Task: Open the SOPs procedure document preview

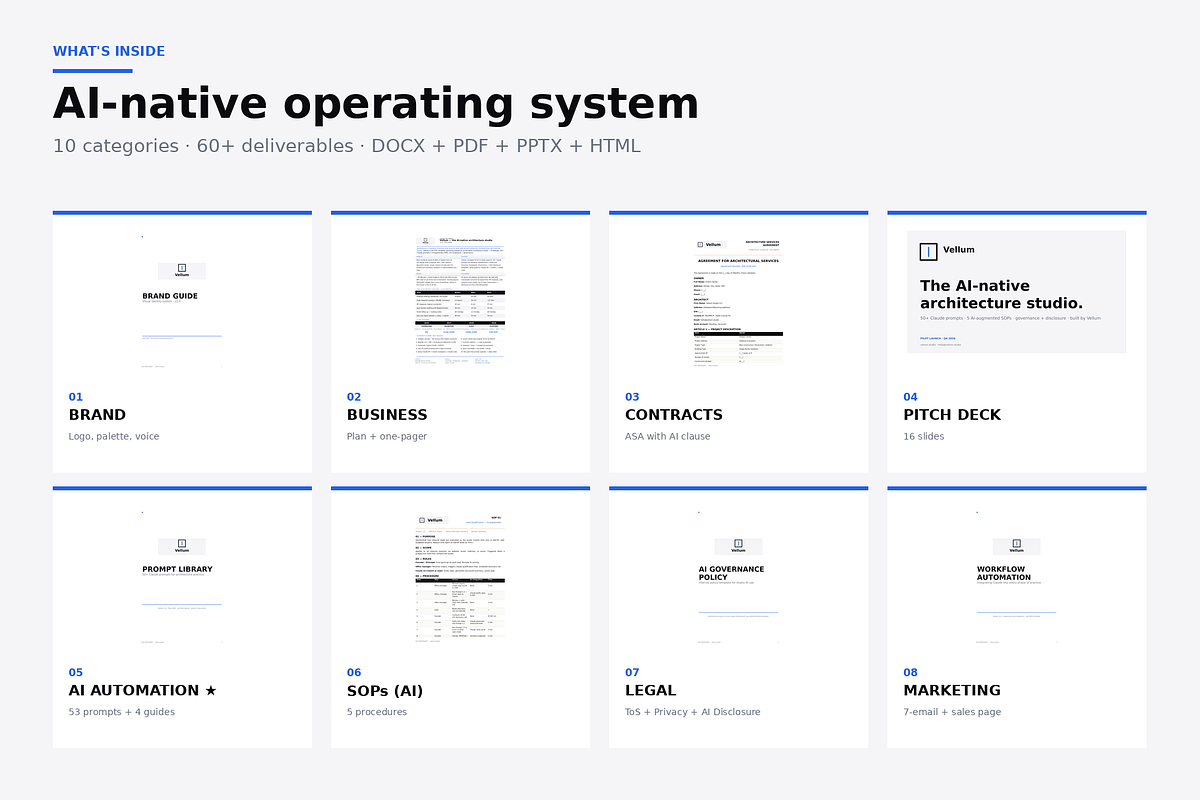Action: pos(460,577)
